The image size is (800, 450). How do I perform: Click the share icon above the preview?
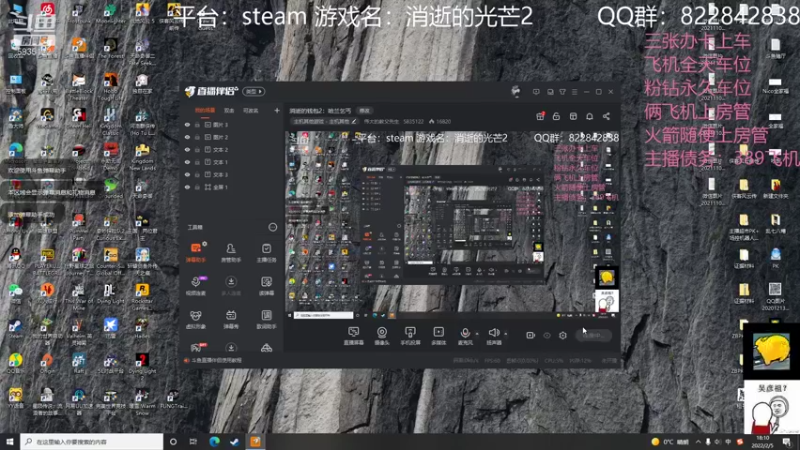pyautogui.click(x=606, y=116)
